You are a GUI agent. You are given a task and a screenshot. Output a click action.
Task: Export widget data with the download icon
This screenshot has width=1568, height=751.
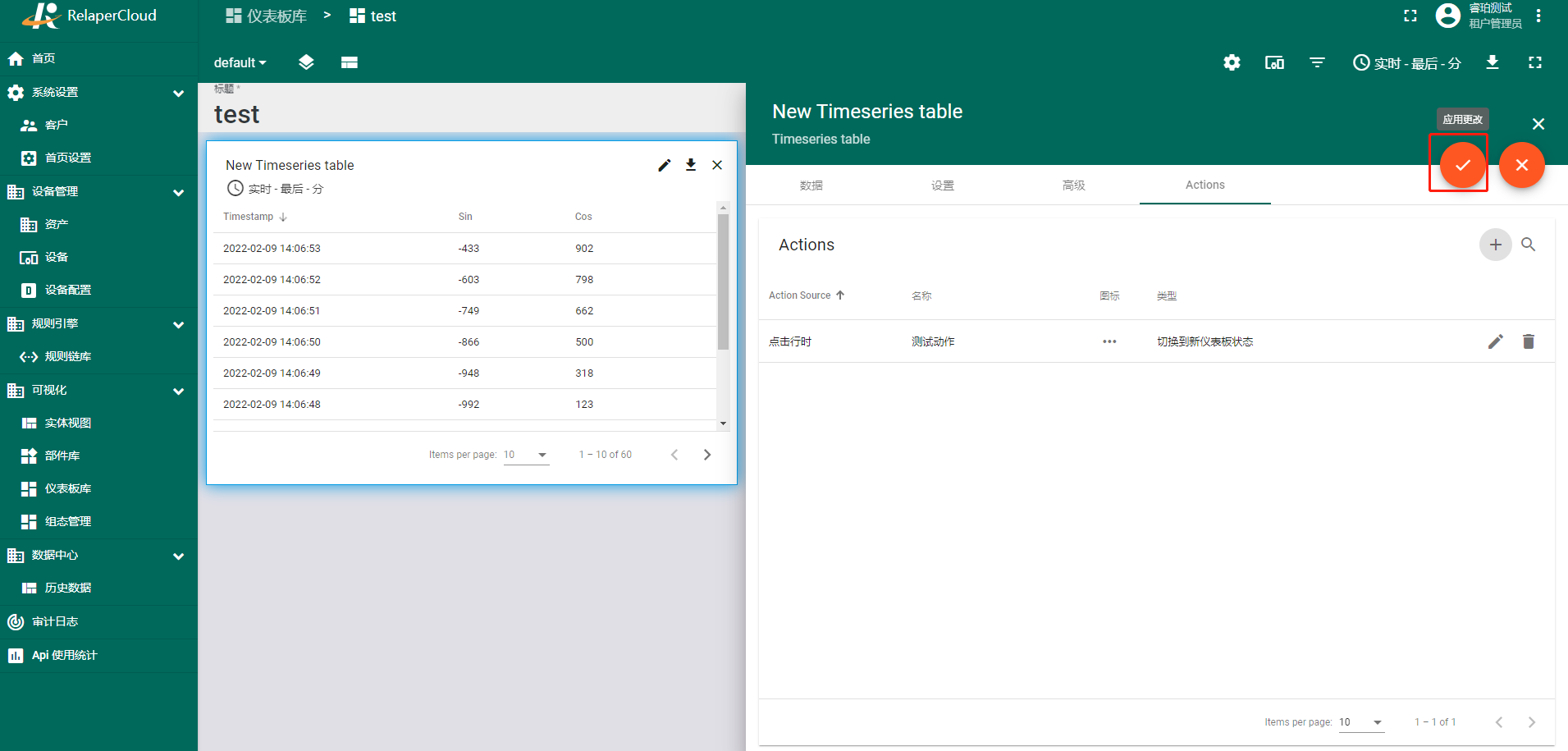[690, 165]
